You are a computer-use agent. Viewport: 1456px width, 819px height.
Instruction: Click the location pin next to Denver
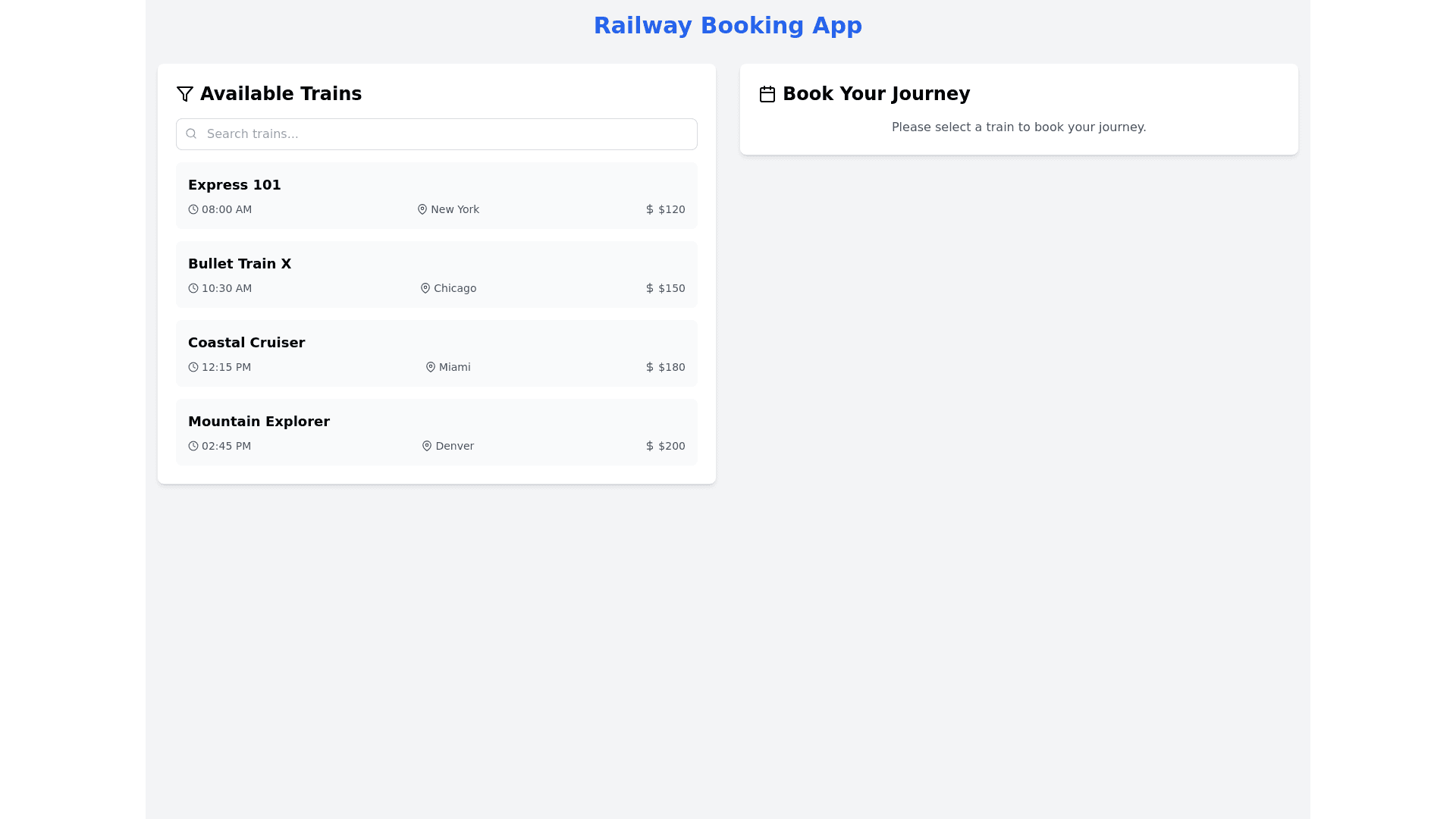point(427,446)
